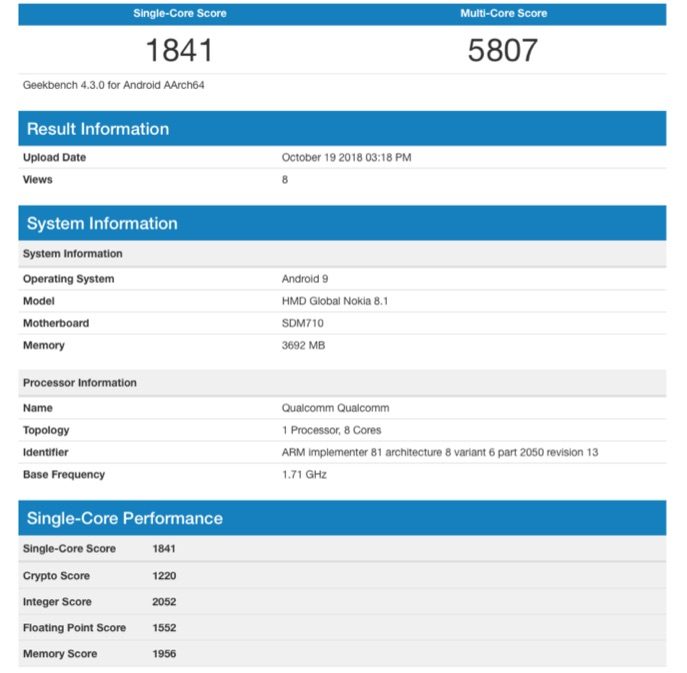Click the Crypto Score value 1220
This screenshot has height=673, width=687.
pyautogui.click(x=164, y=576)
